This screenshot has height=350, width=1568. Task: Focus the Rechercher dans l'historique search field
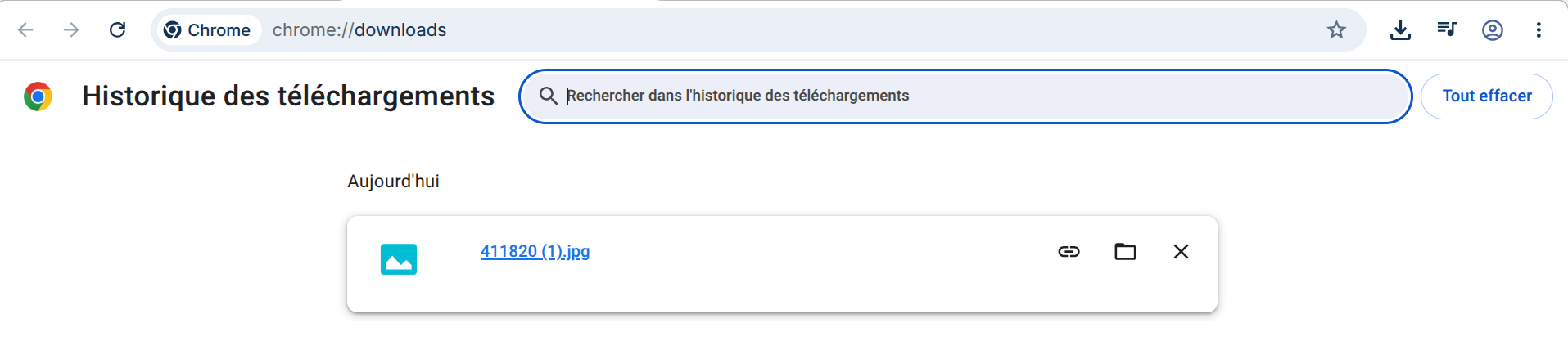(965, 96)
